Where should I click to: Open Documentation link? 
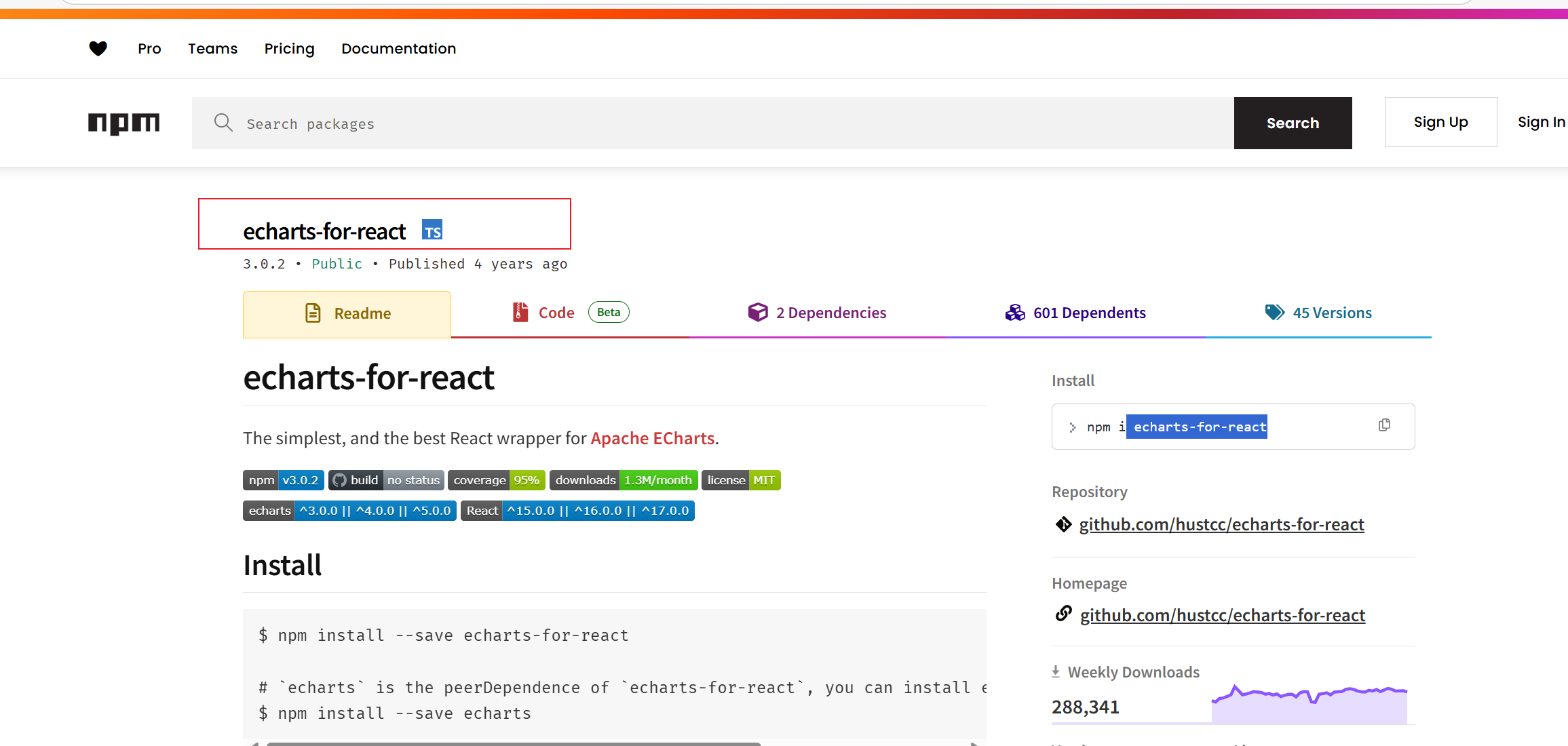[x=398, y=49]
